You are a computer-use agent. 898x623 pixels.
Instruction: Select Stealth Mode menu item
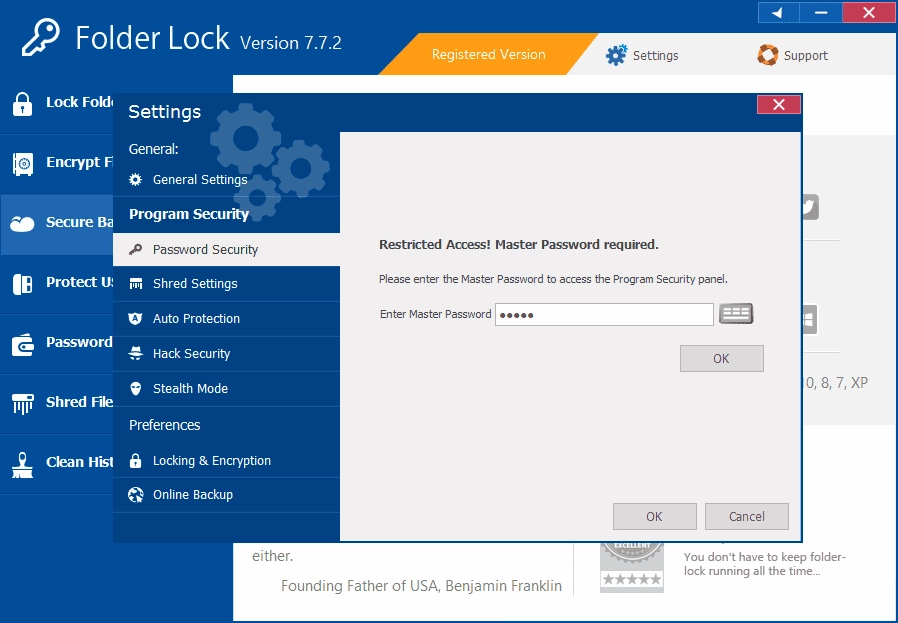click(x=226, y=389)
